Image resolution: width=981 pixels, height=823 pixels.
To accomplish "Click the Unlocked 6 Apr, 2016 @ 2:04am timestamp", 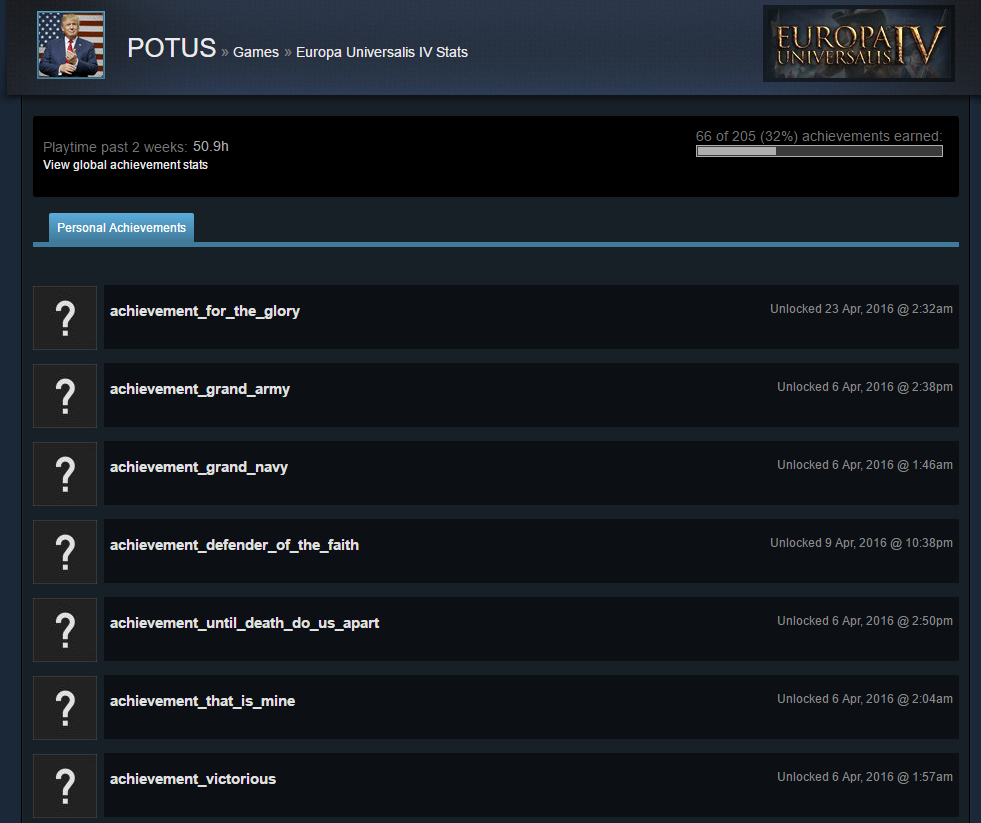I will (865, 698).
